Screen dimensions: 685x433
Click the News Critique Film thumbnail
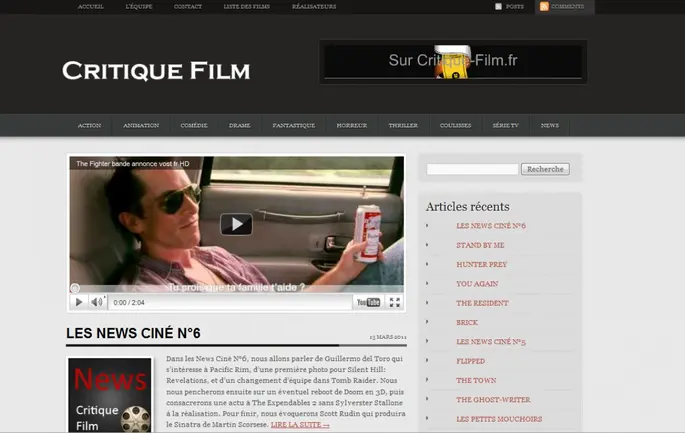[109, 395]
